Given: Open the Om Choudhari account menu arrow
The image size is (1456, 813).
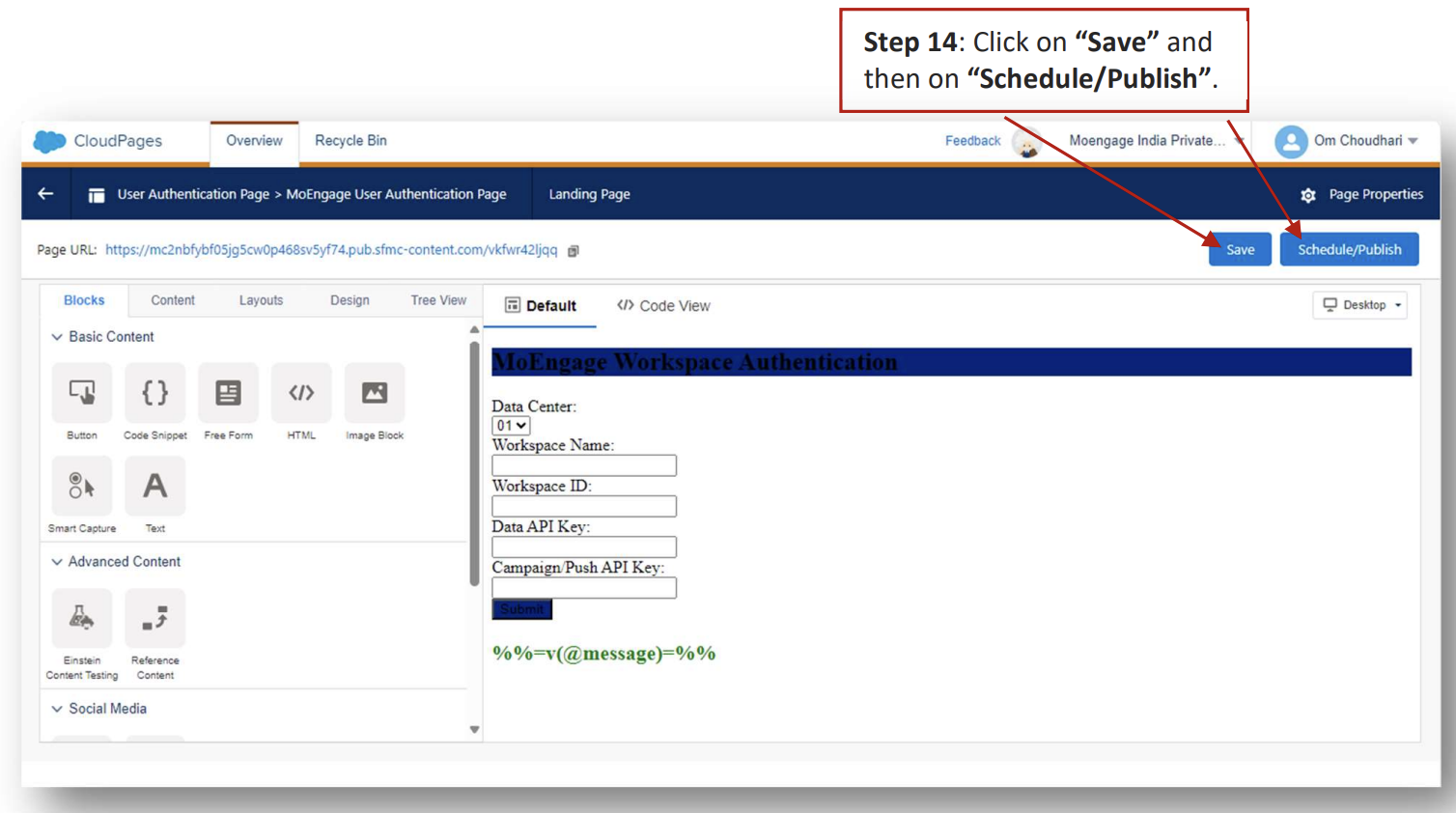Looking at the screenshot, I should [x=1414, y=141].
